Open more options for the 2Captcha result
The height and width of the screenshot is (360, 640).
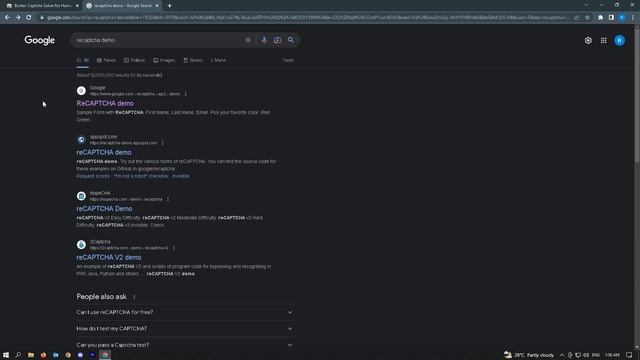[x=174, y=248]
